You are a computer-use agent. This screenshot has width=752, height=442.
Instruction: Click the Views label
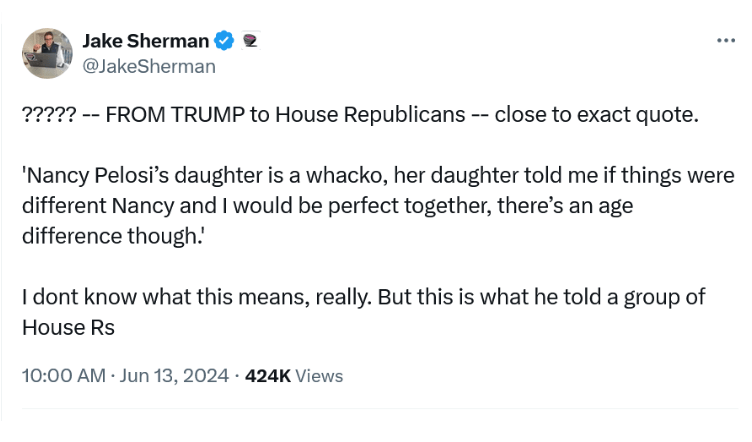coord(320,376)
